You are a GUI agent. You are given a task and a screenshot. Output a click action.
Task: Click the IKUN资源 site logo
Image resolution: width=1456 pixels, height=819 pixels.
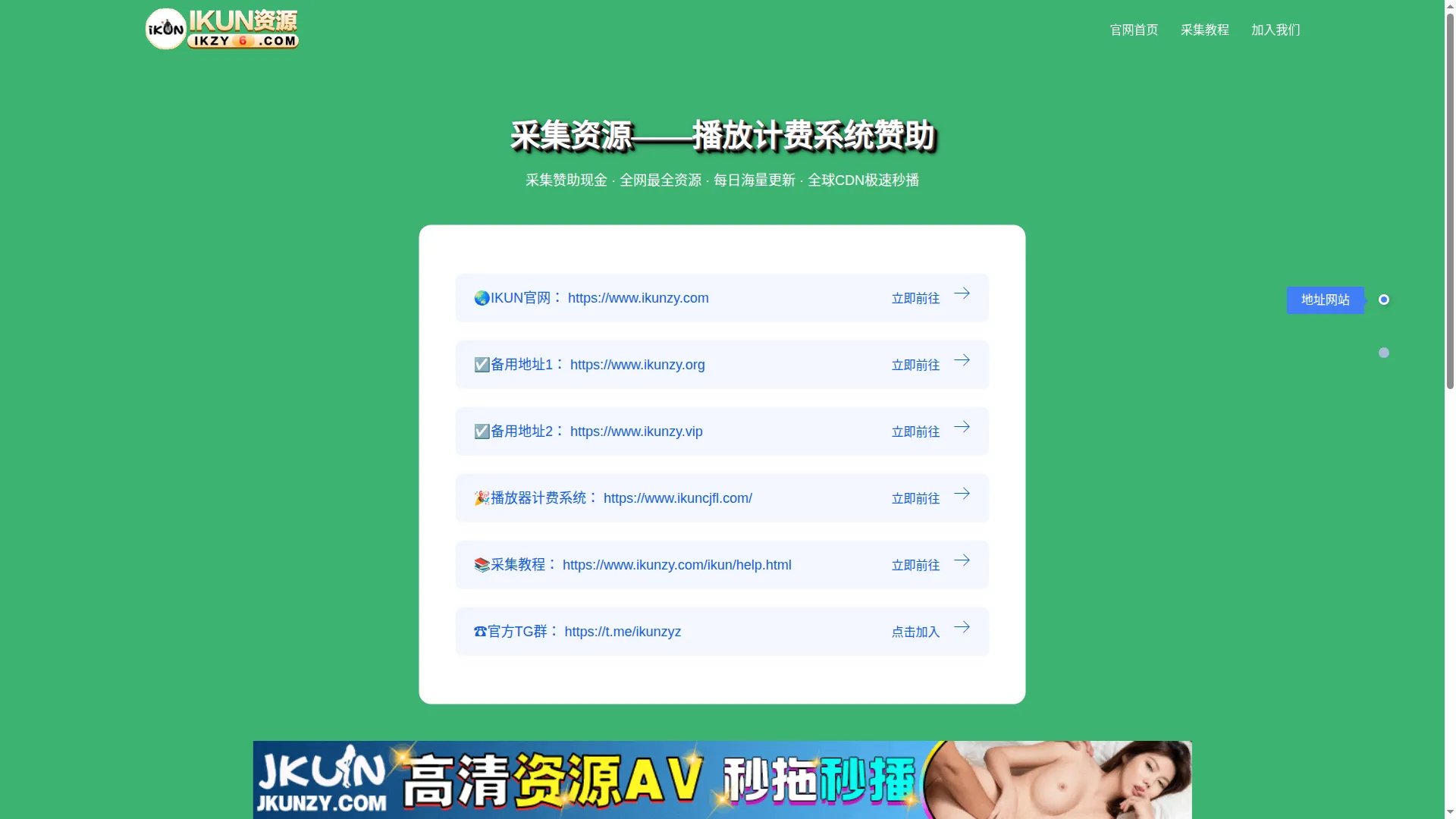point(222,29)
